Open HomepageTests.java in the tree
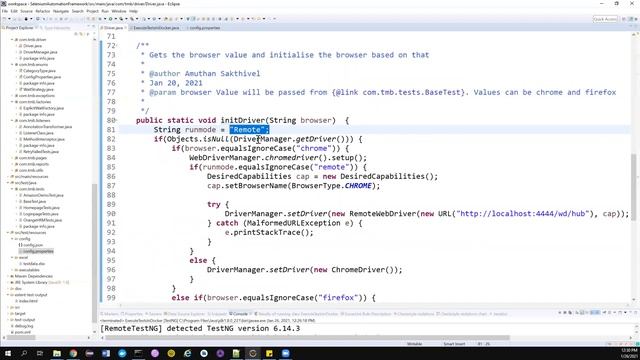 (41, 207)
